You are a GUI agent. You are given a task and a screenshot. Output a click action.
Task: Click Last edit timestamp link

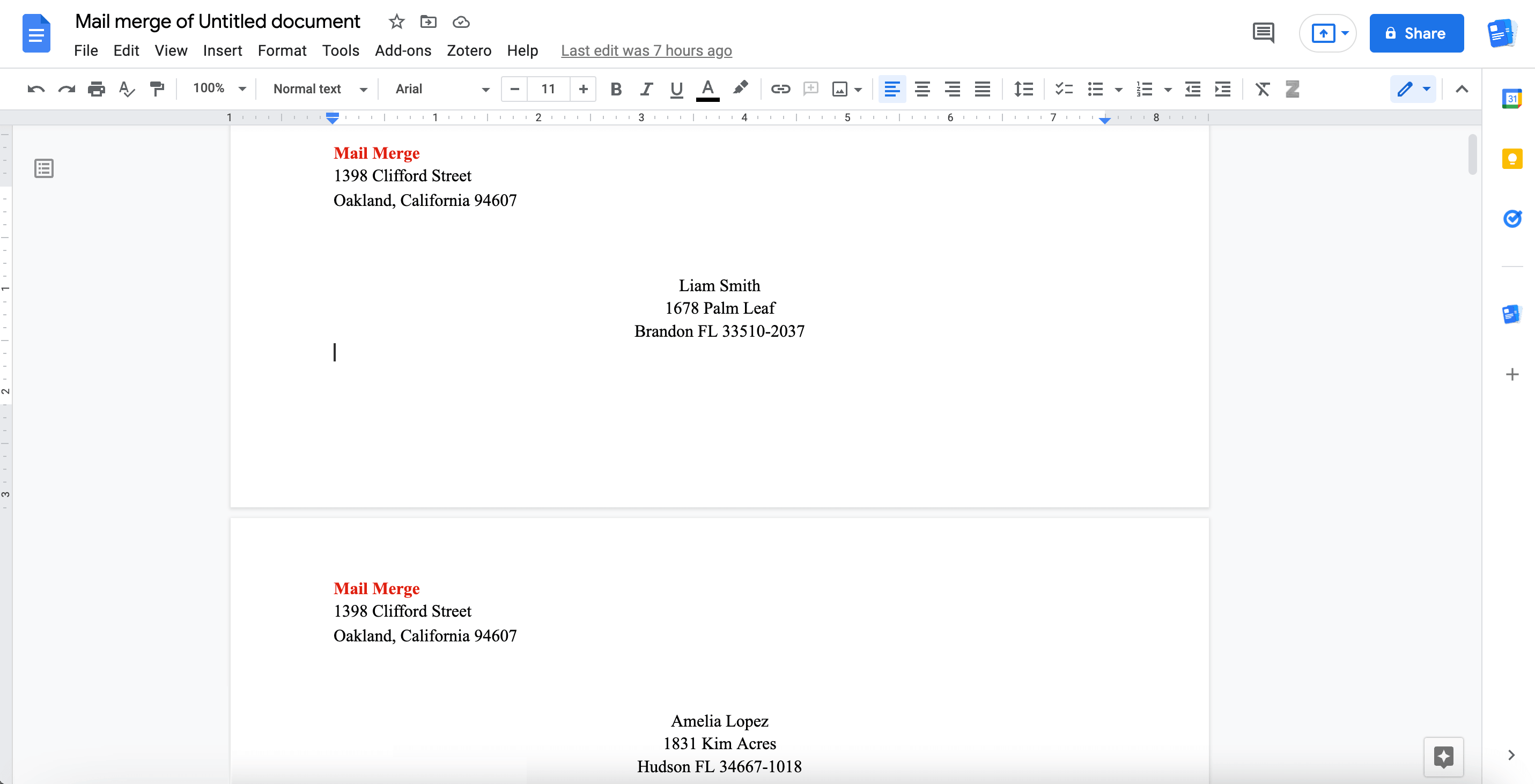pos(648,50)
